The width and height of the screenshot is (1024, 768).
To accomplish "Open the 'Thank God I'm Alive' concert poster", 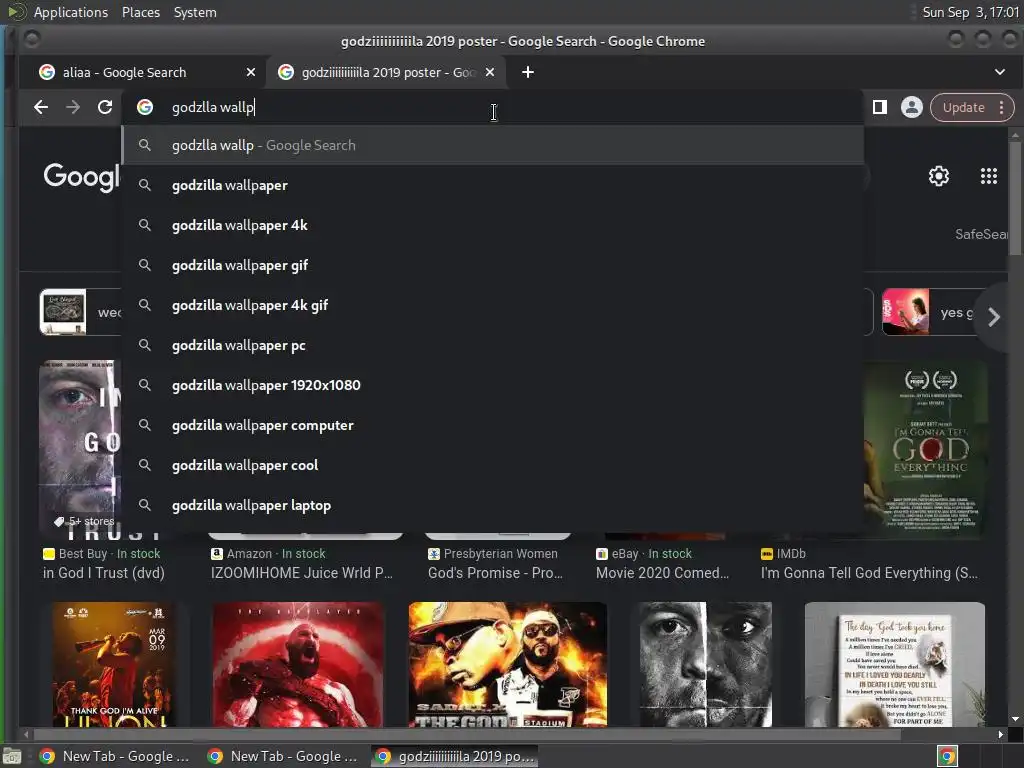I will point(114,664).
